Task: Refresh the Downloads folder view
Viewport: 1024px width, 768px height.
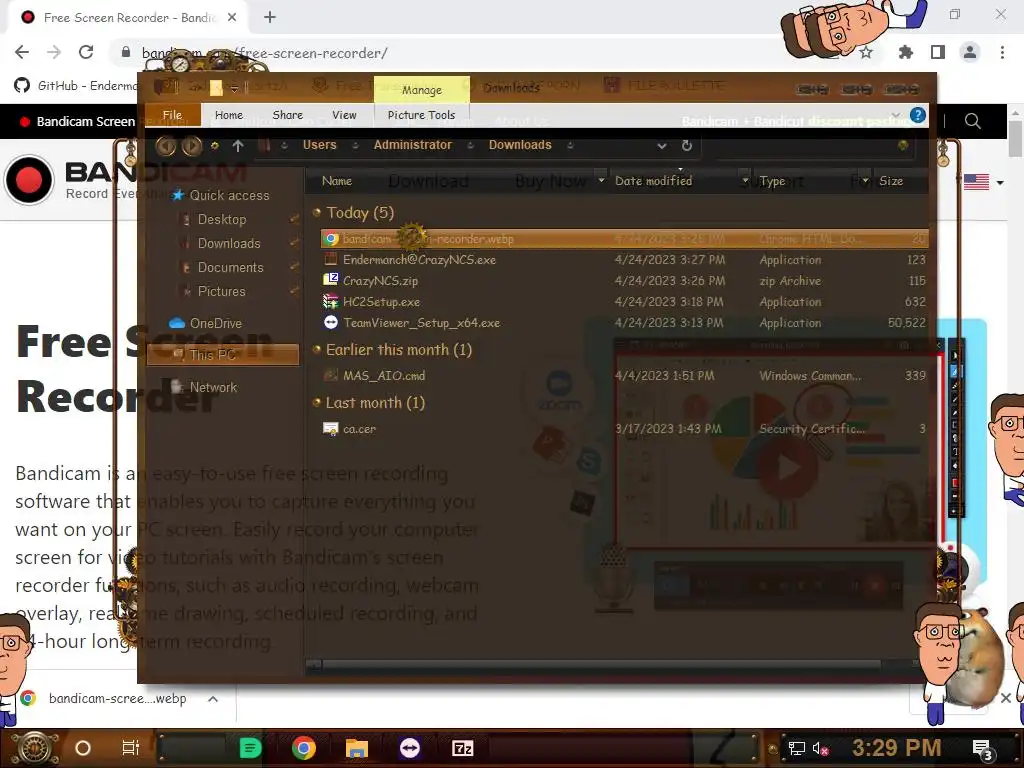Action: 686,145
